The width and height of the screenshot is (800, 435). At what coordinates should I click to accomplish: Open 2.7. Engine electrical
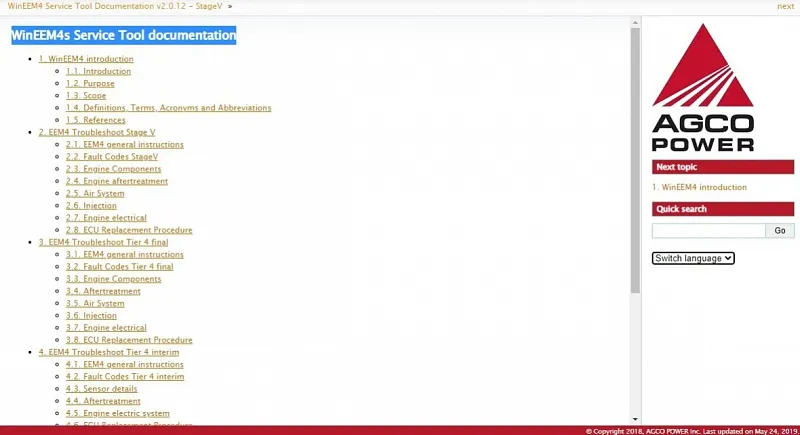[x=106, y=218]
